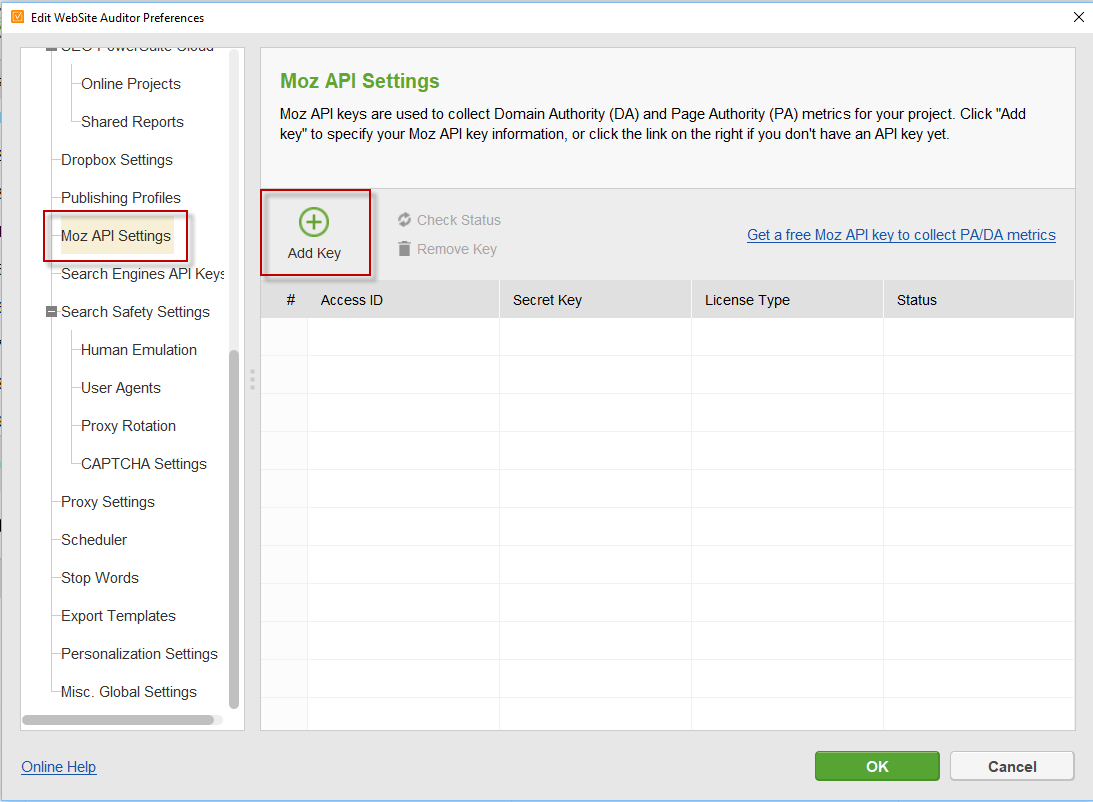Select Moz API Settings in sidebar
1093x802 pixels.
[x=116, y=236]
